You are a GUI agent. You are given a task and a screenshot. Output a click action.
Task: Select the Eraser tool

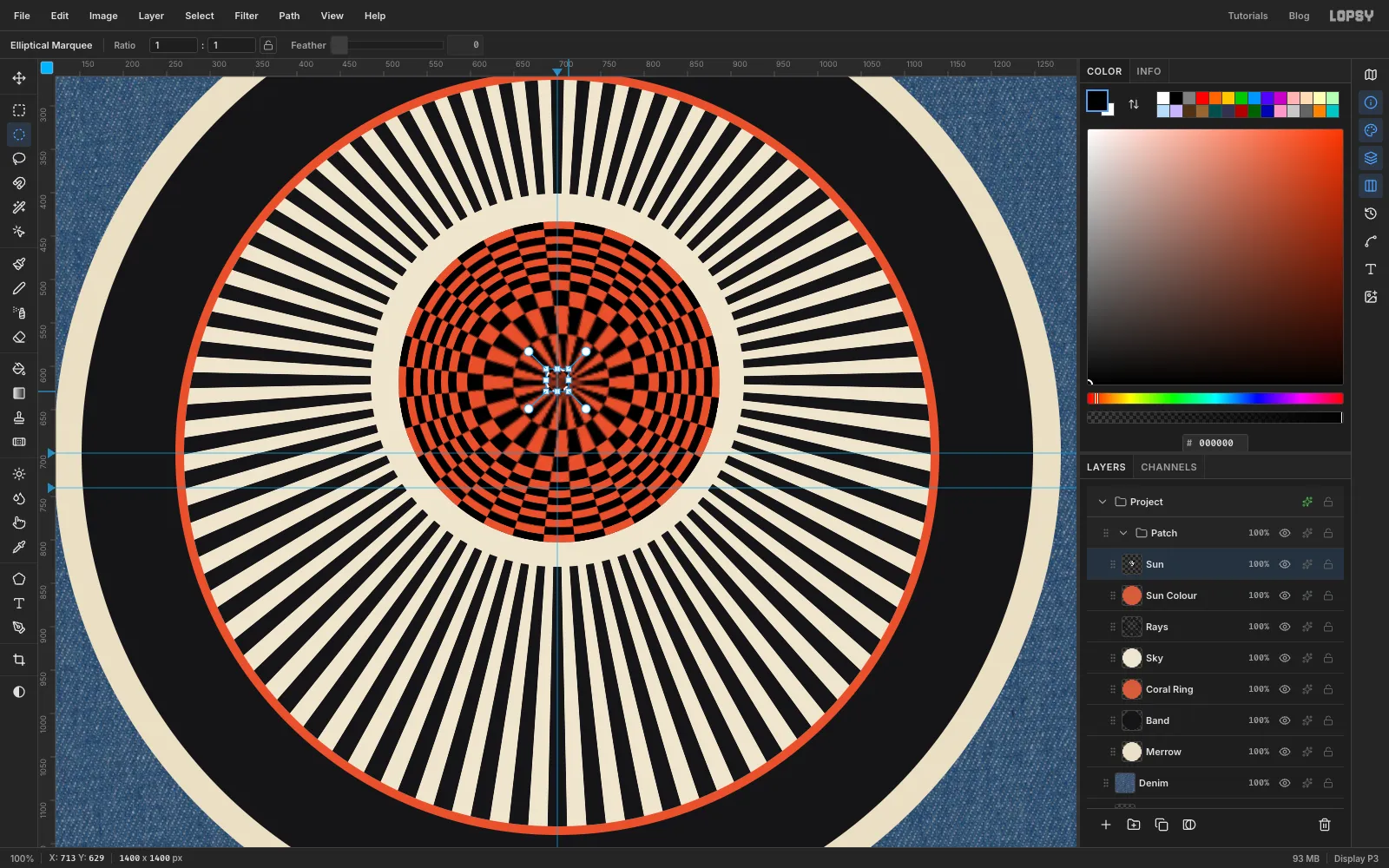[19, 337]
